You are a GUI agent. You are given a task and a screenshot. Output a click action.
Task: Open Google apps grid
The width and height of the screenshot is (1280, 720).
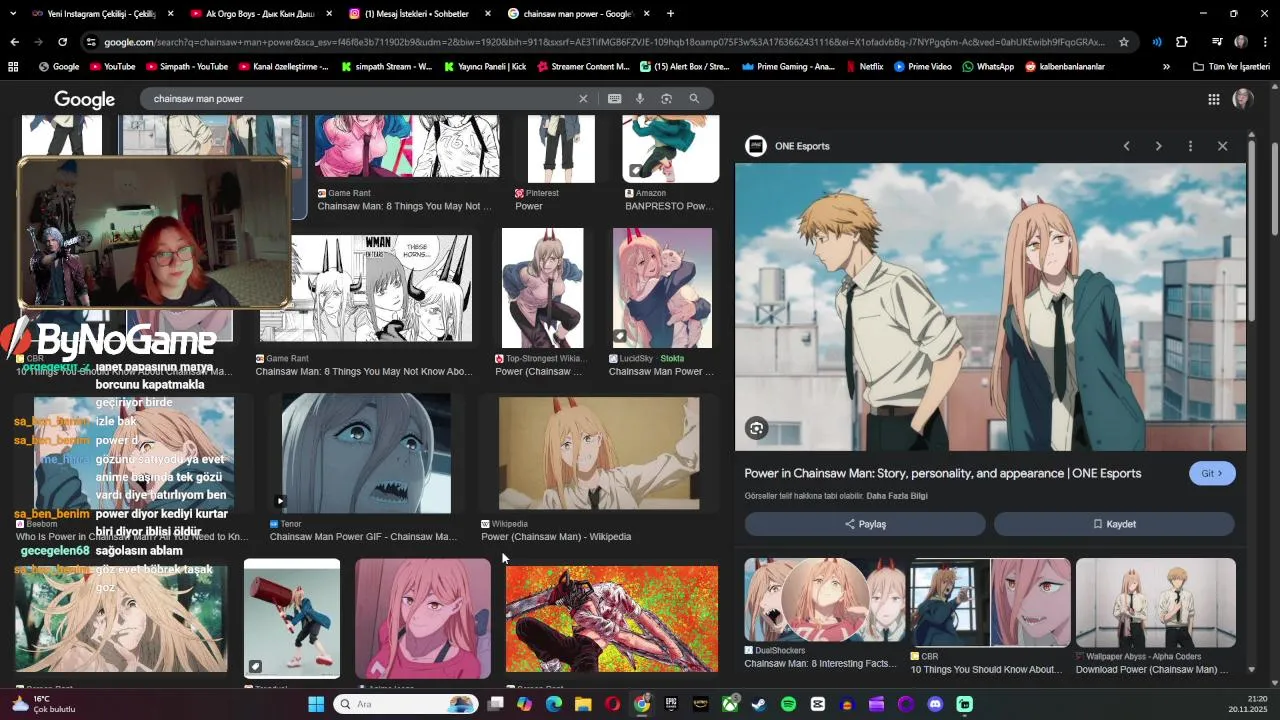(x=1213, y=99)
